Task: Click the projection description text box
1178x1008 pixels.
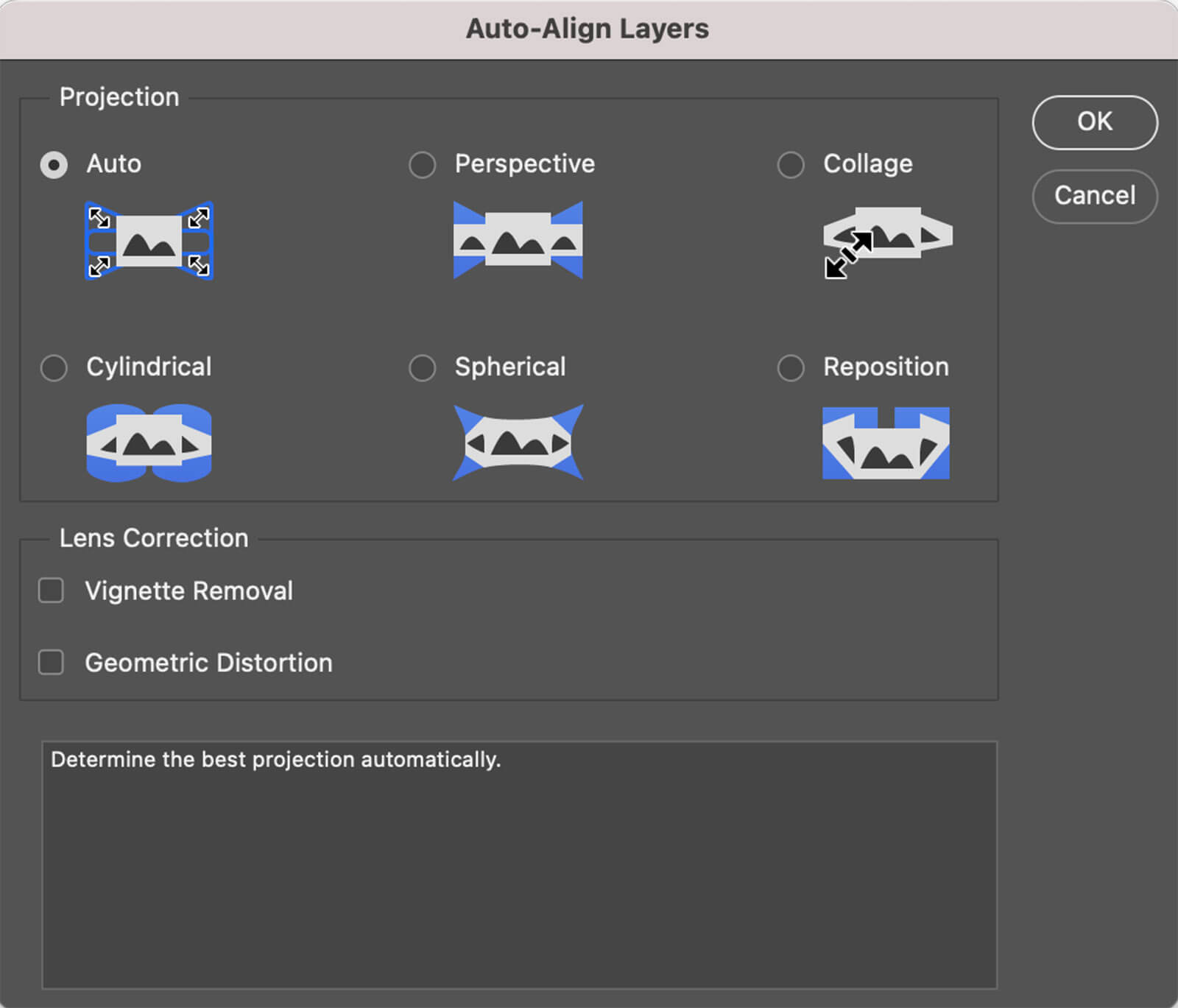Action: [519, 865]
